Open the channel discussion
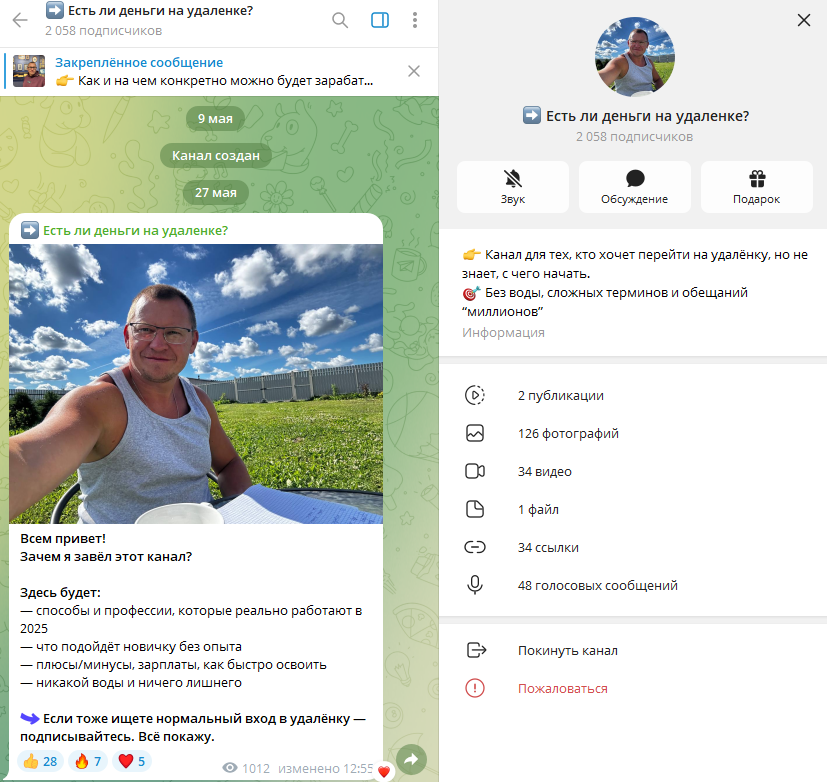827x782 pixels. click(x=634, y=187)
